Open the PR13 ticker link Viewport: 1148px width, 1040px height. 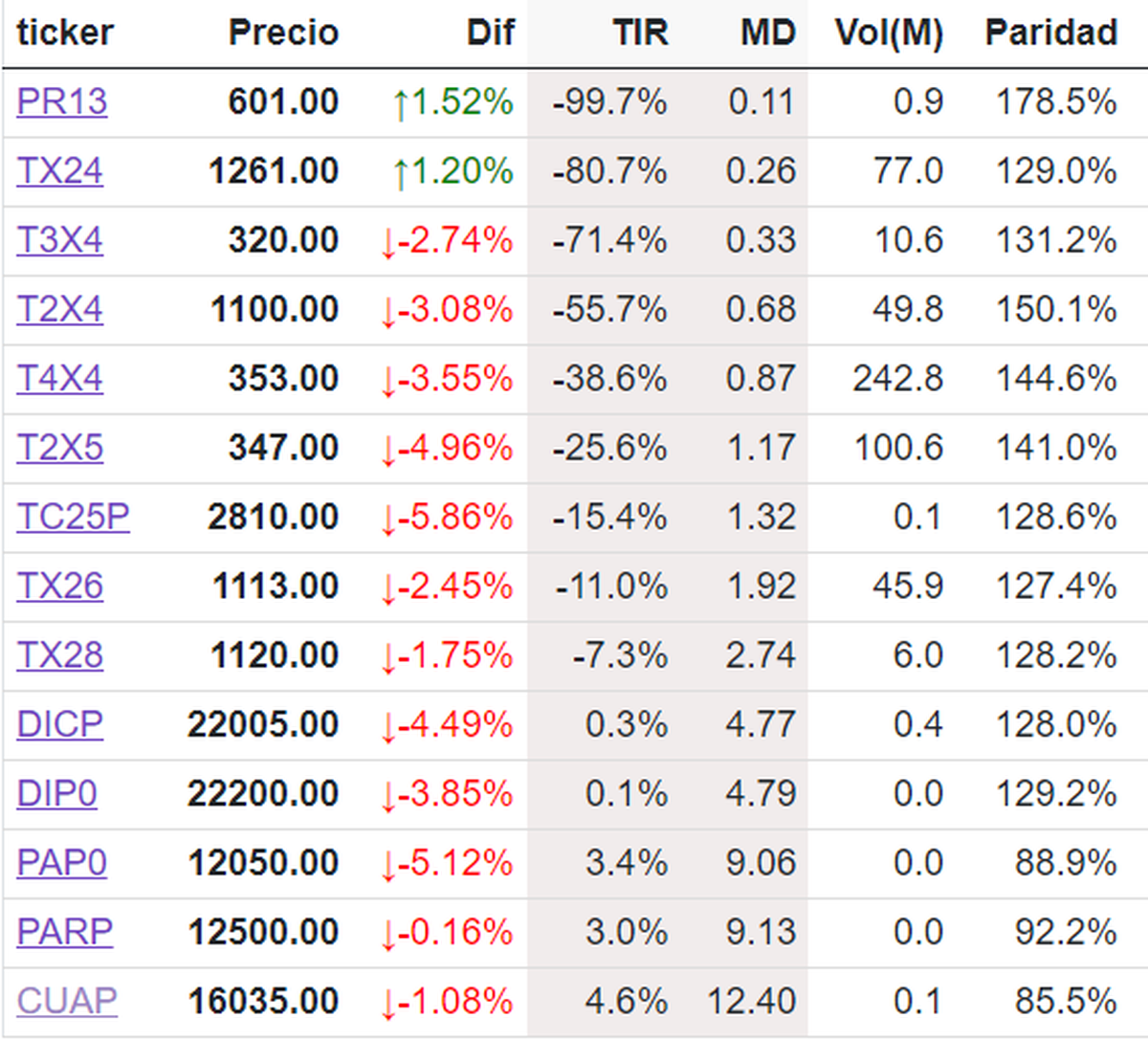click(x=62, y=101)
